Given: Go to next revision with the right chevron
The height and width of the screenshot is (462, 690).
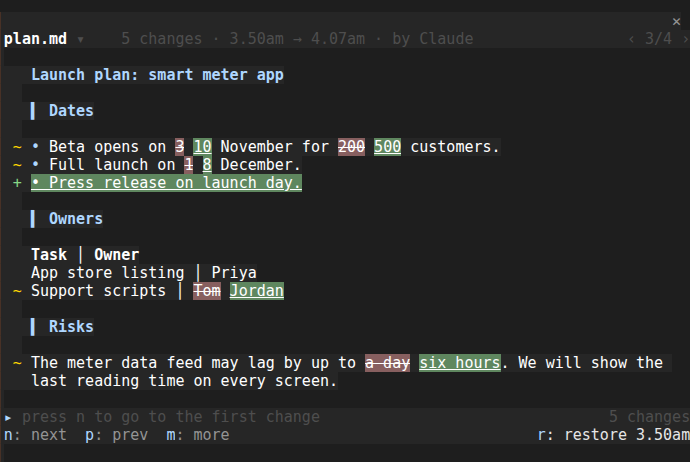Looking at the screenshot, I should coord(685,39).
